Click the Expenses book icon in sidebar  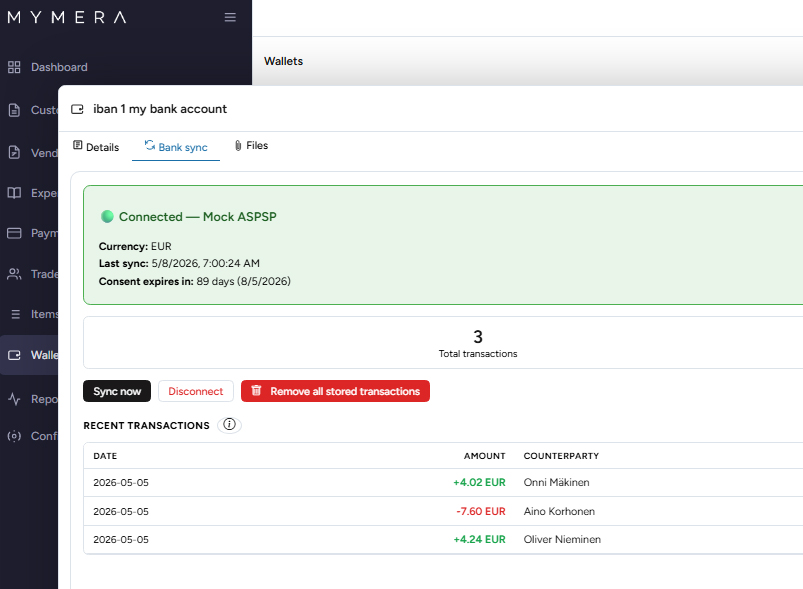(x=14, y=193)
